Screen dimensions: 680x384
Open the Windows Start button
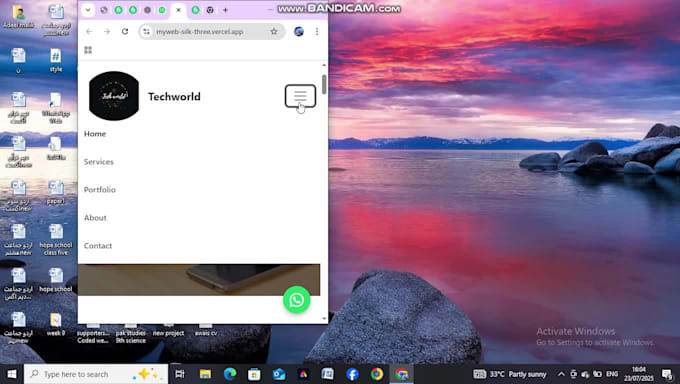point(12,374)
